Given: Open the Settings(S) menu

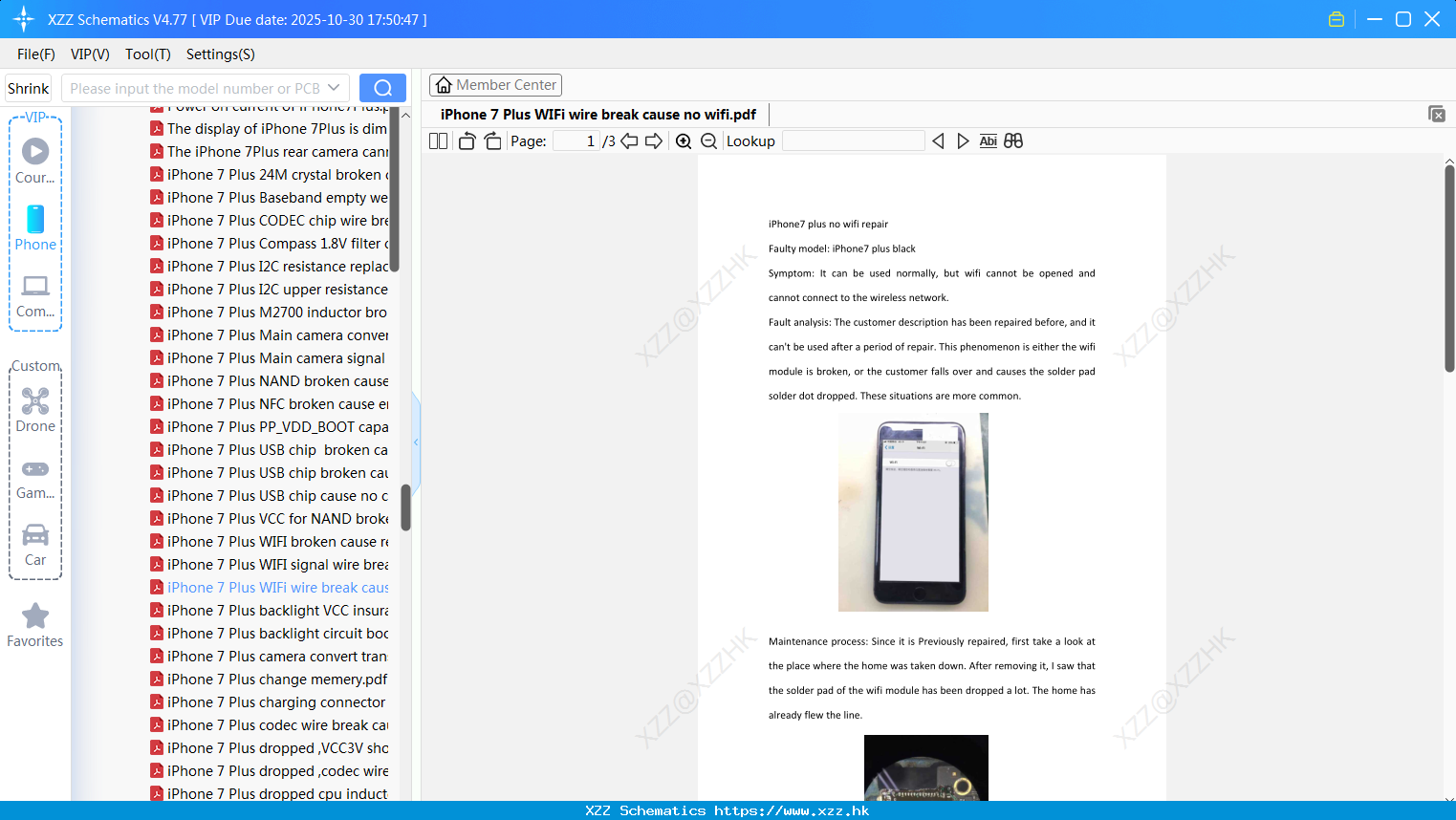Looking at the screenshot, I should 221,54.
